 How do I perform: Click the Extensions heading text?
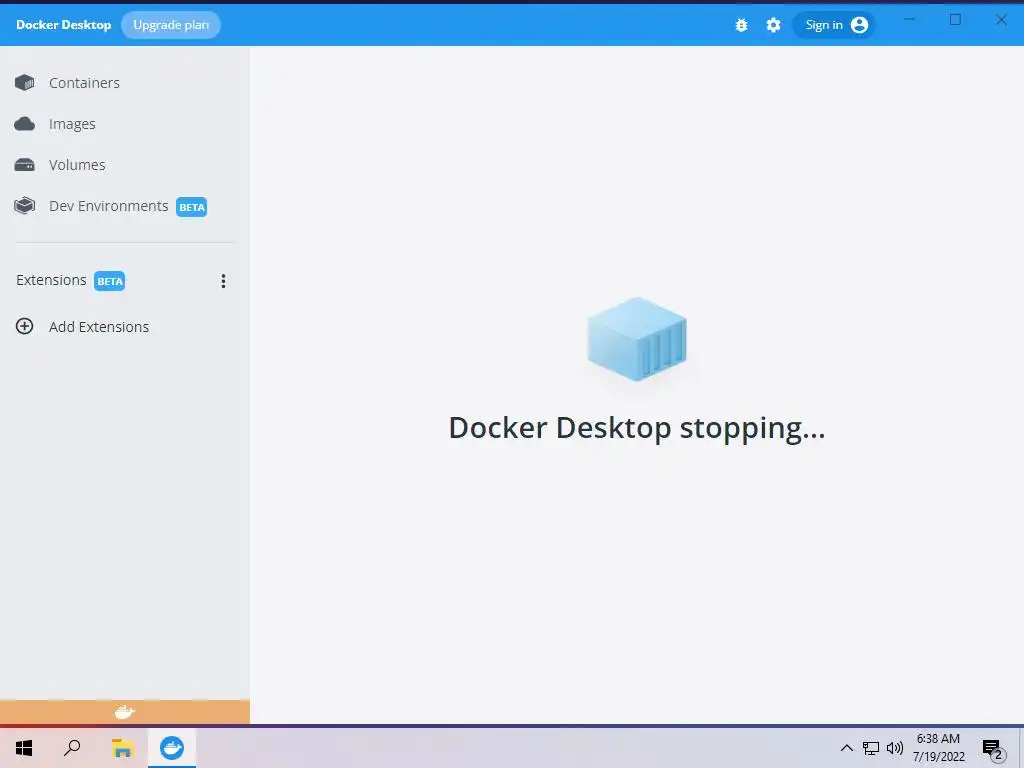click(x=51, y=280)
